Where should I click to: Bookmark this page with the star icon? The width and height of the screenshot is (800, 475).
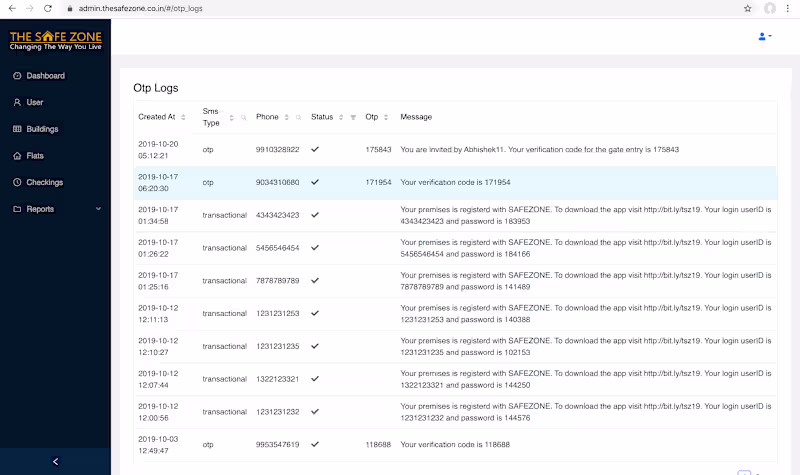(x=747, y=8)
